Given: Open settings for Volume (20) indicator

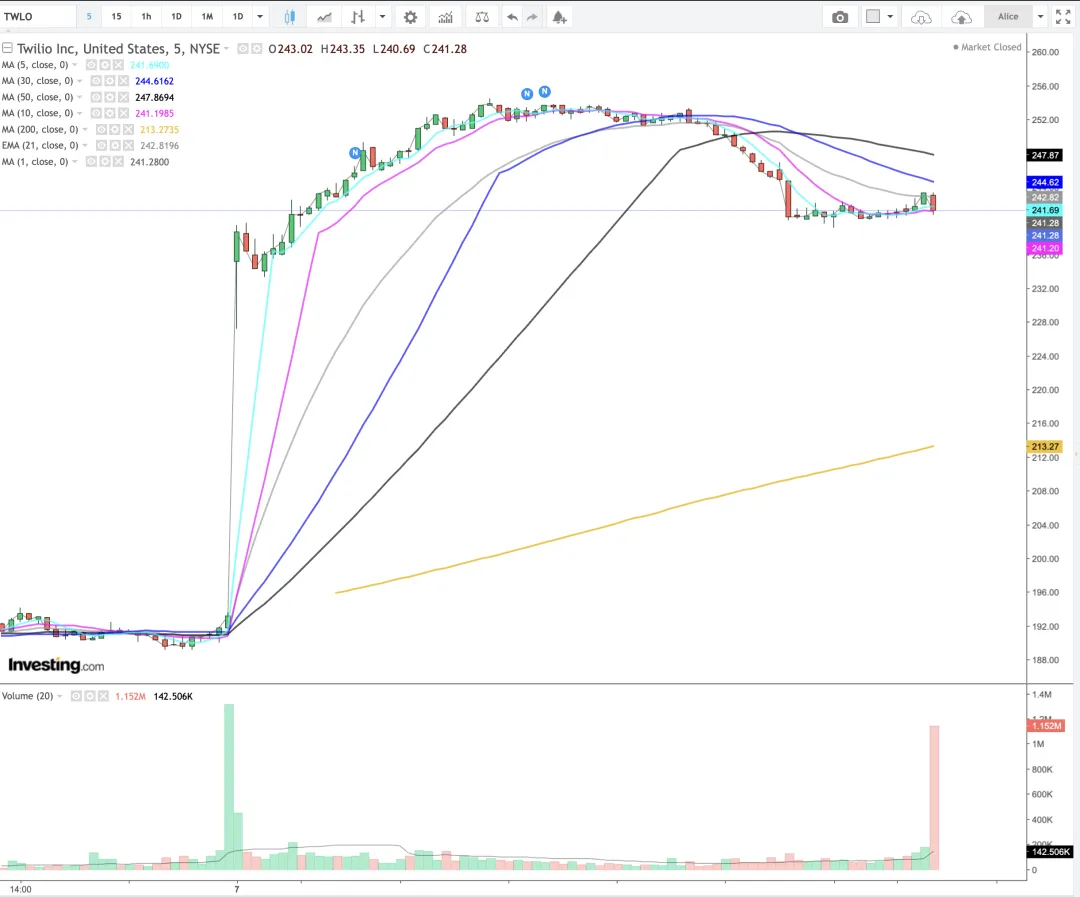Looking at the screenshot, I should [x=90, y=697].
